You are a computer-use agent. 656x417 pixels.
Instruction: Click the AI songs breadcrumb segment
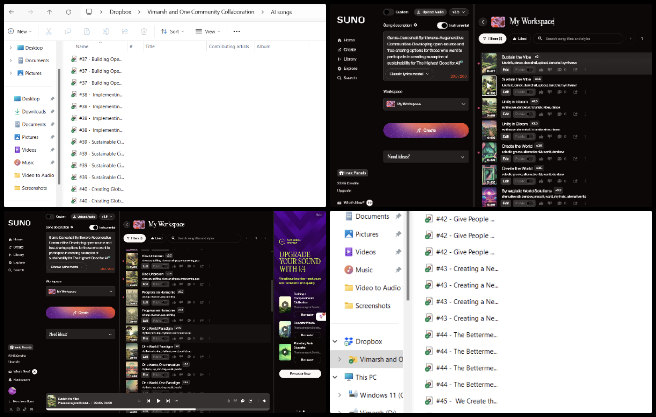point(281,12)
